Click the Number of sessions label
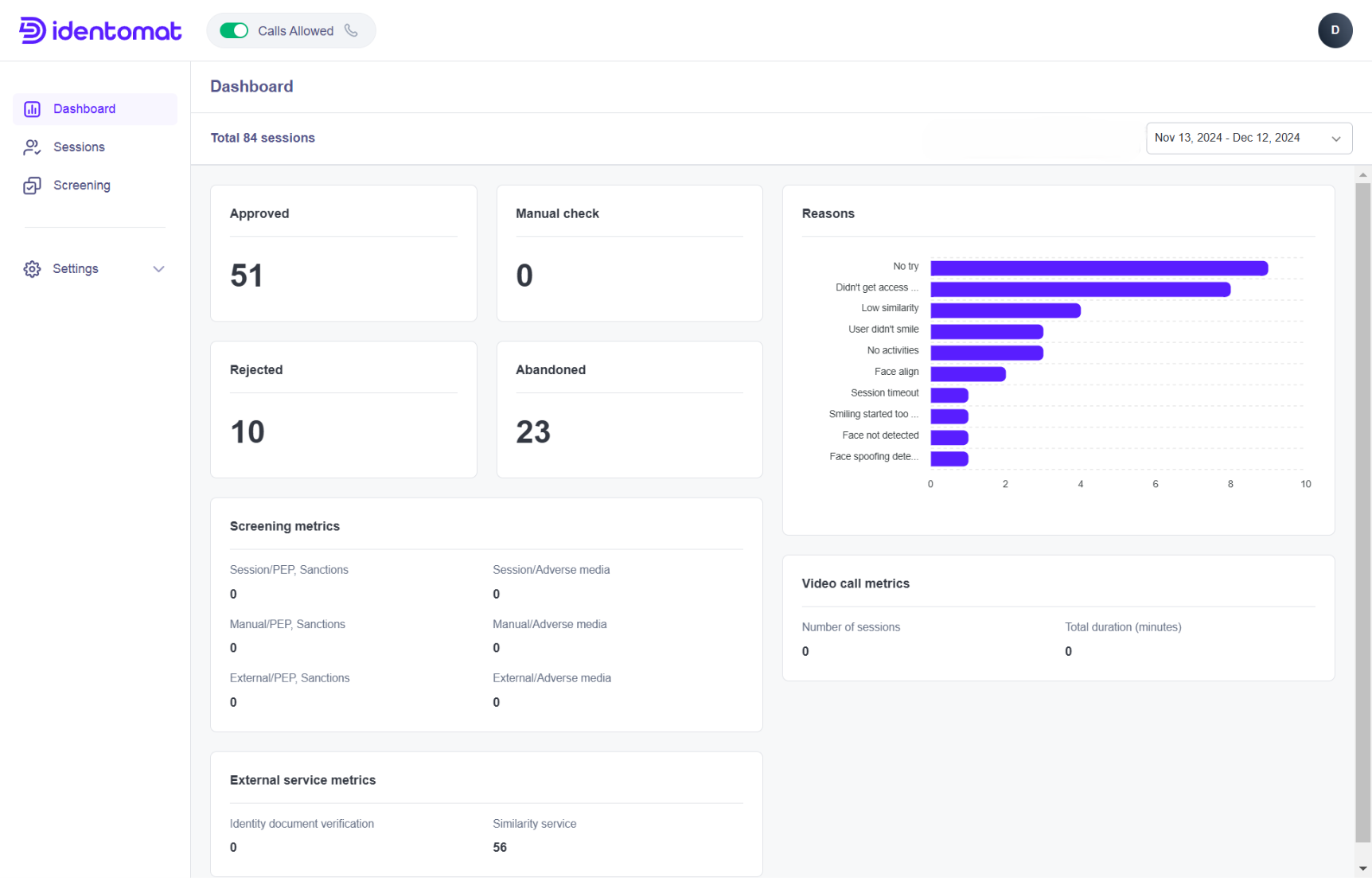1372x878 pixels. (851, 627)
